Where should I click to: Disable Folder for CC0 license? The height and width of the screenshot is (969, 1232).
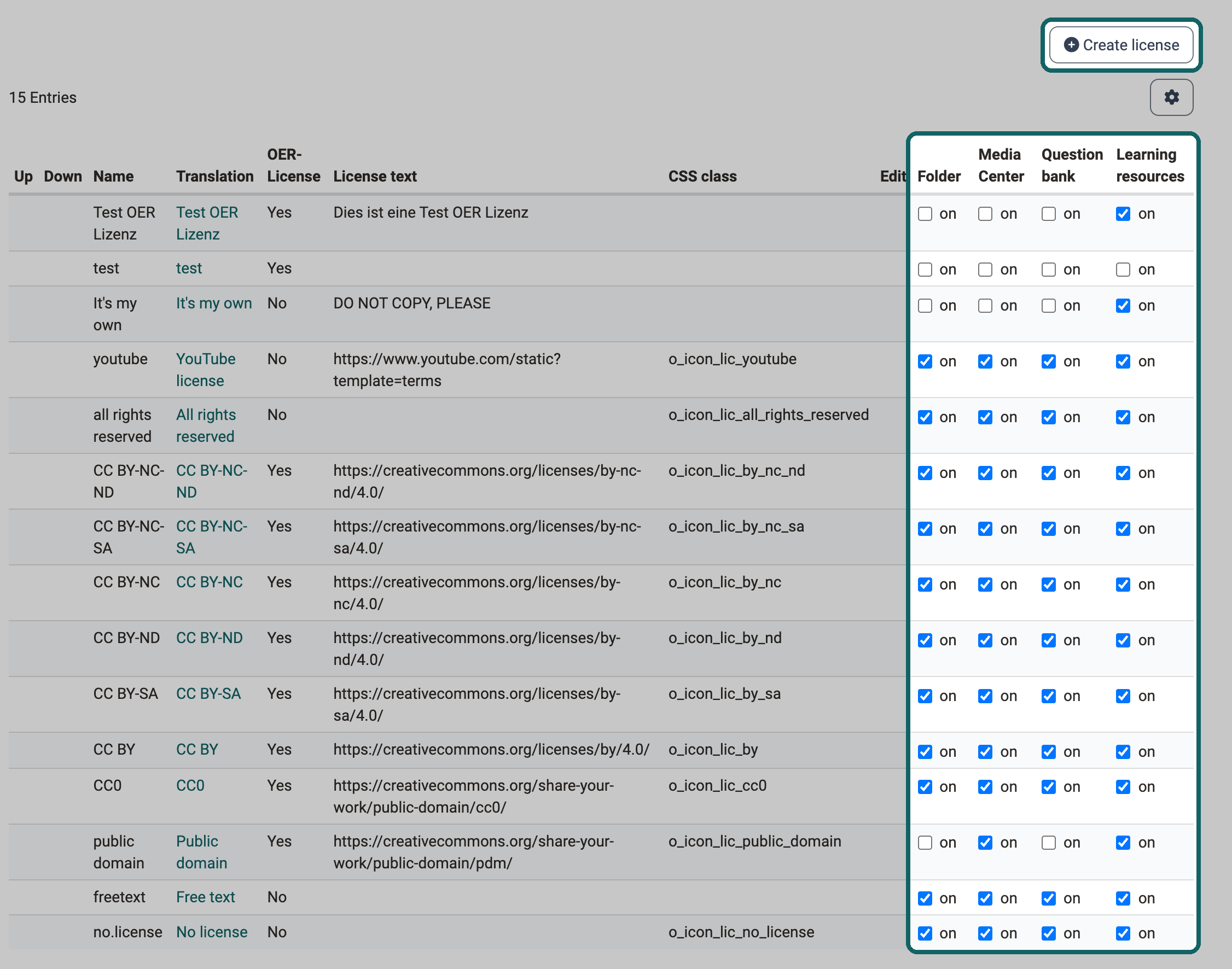point(925,787)
